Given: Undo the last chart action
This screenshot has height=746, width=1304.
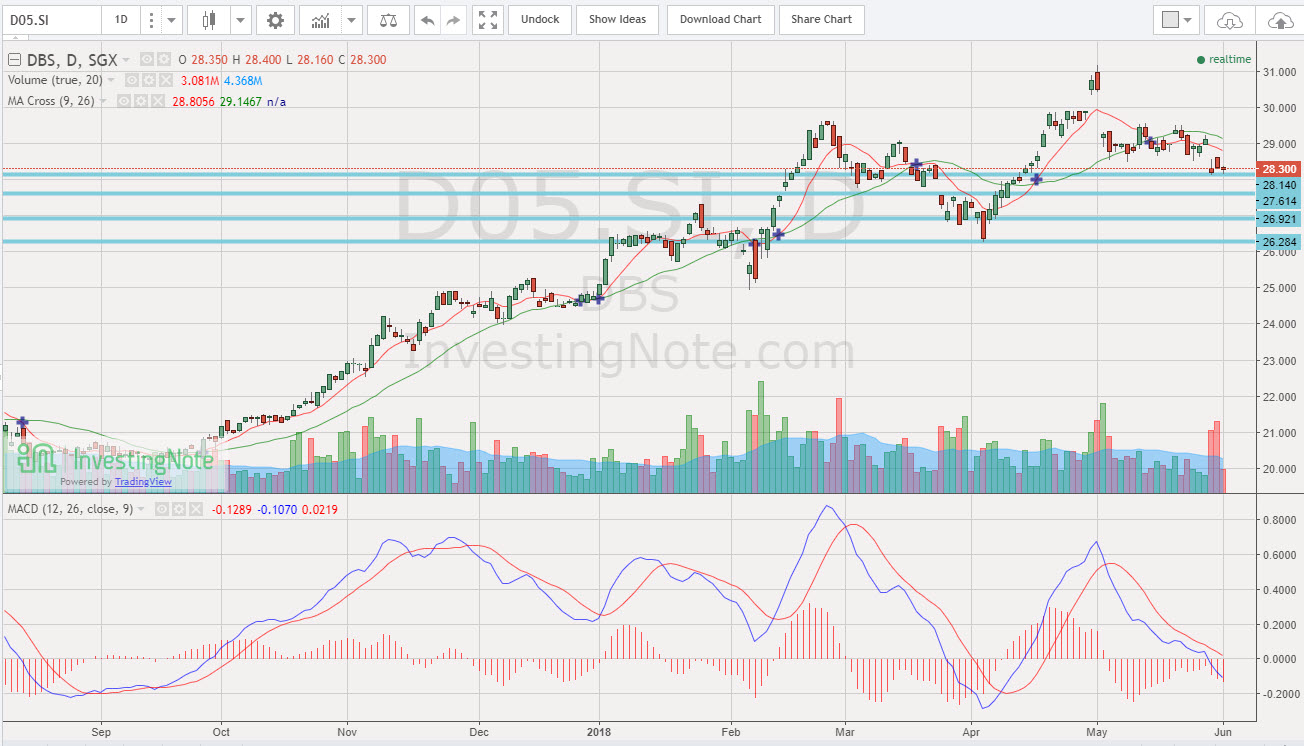Looking at the screenshot, I should pos(427,19).
